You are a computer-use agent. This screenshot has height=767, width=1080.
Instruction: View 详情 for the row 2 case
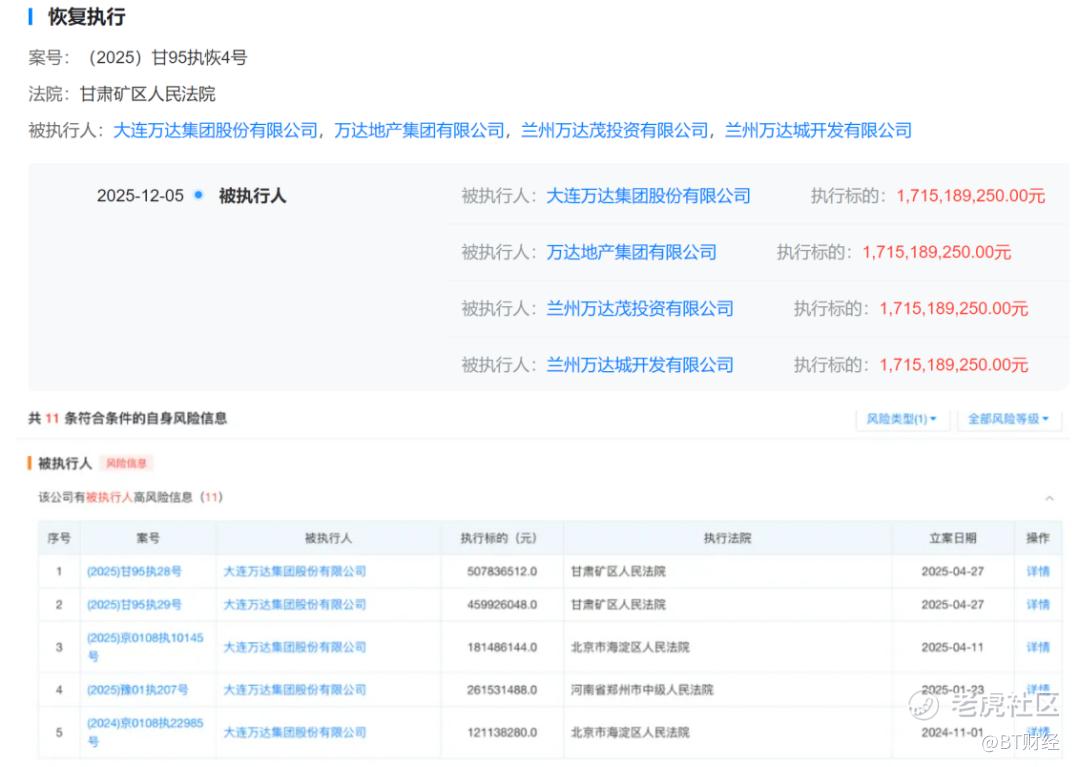[1038, 605]
